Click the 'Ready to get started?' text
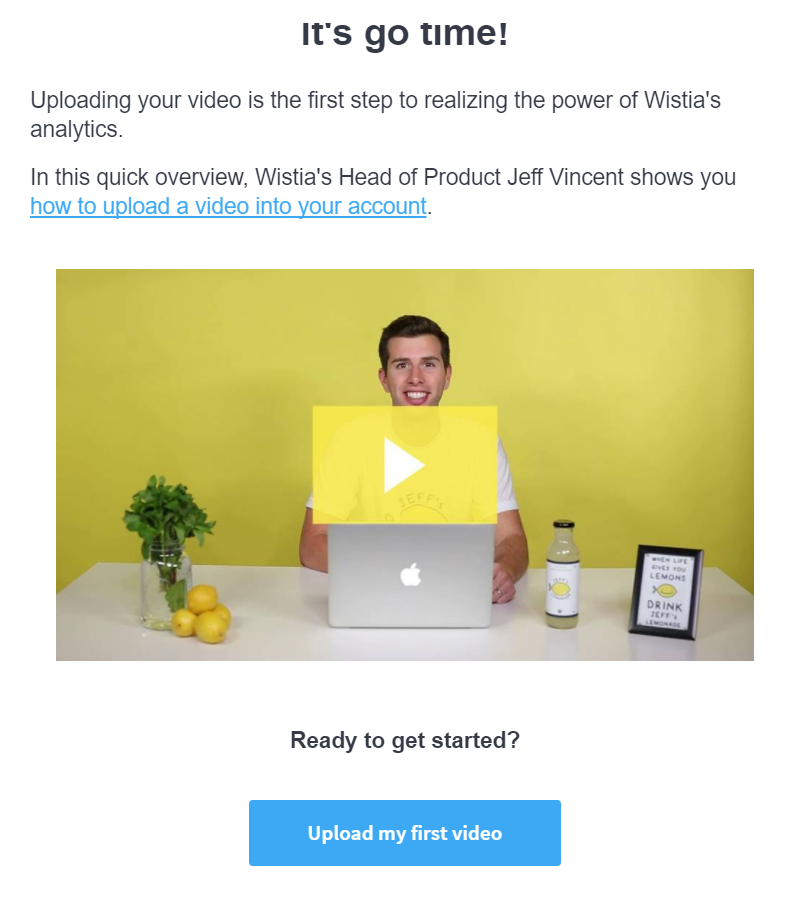The width and height of the screenshot is (807, 900). (x=405, y=740)
